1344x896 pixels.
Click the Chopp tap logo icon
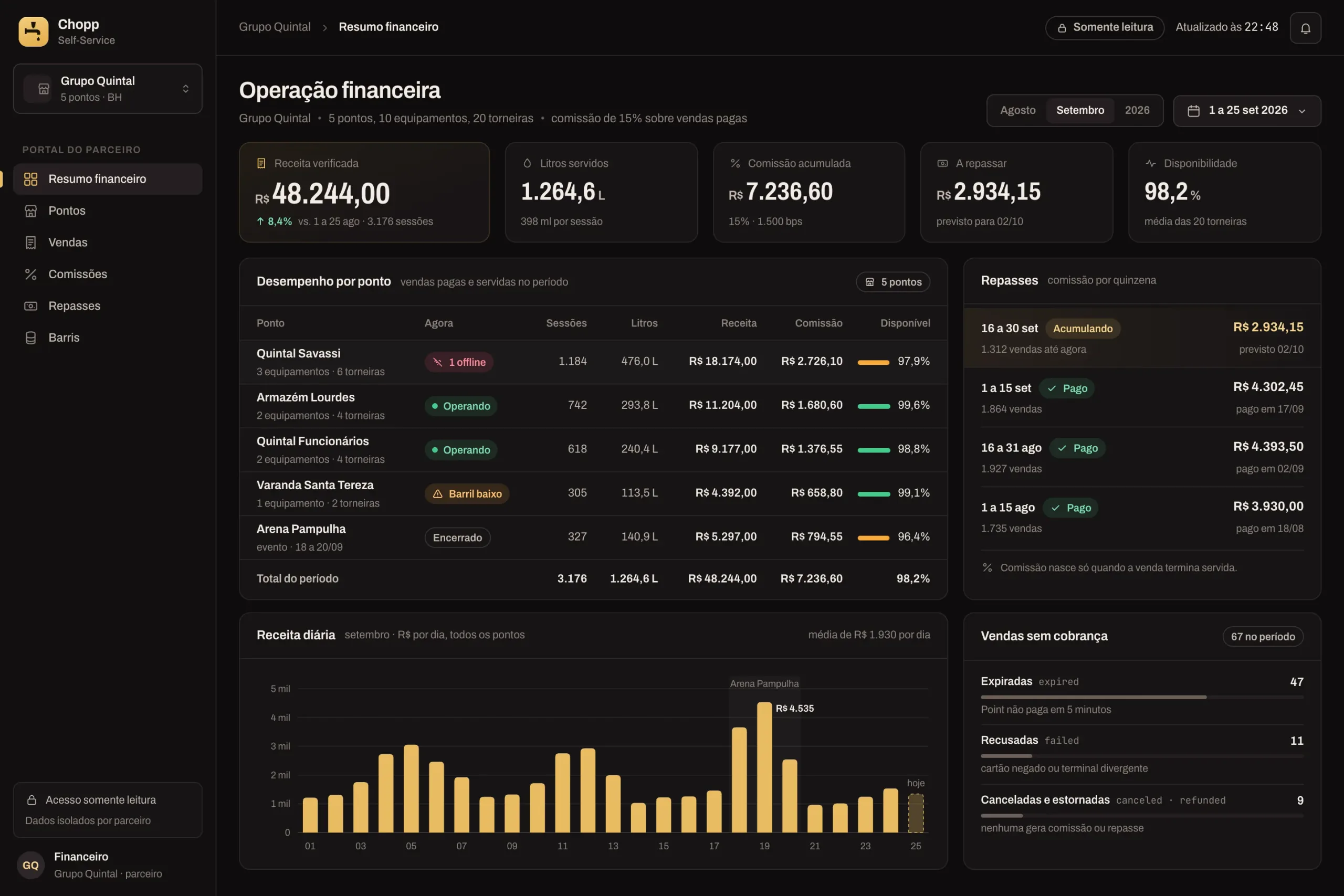pos(33,31)
